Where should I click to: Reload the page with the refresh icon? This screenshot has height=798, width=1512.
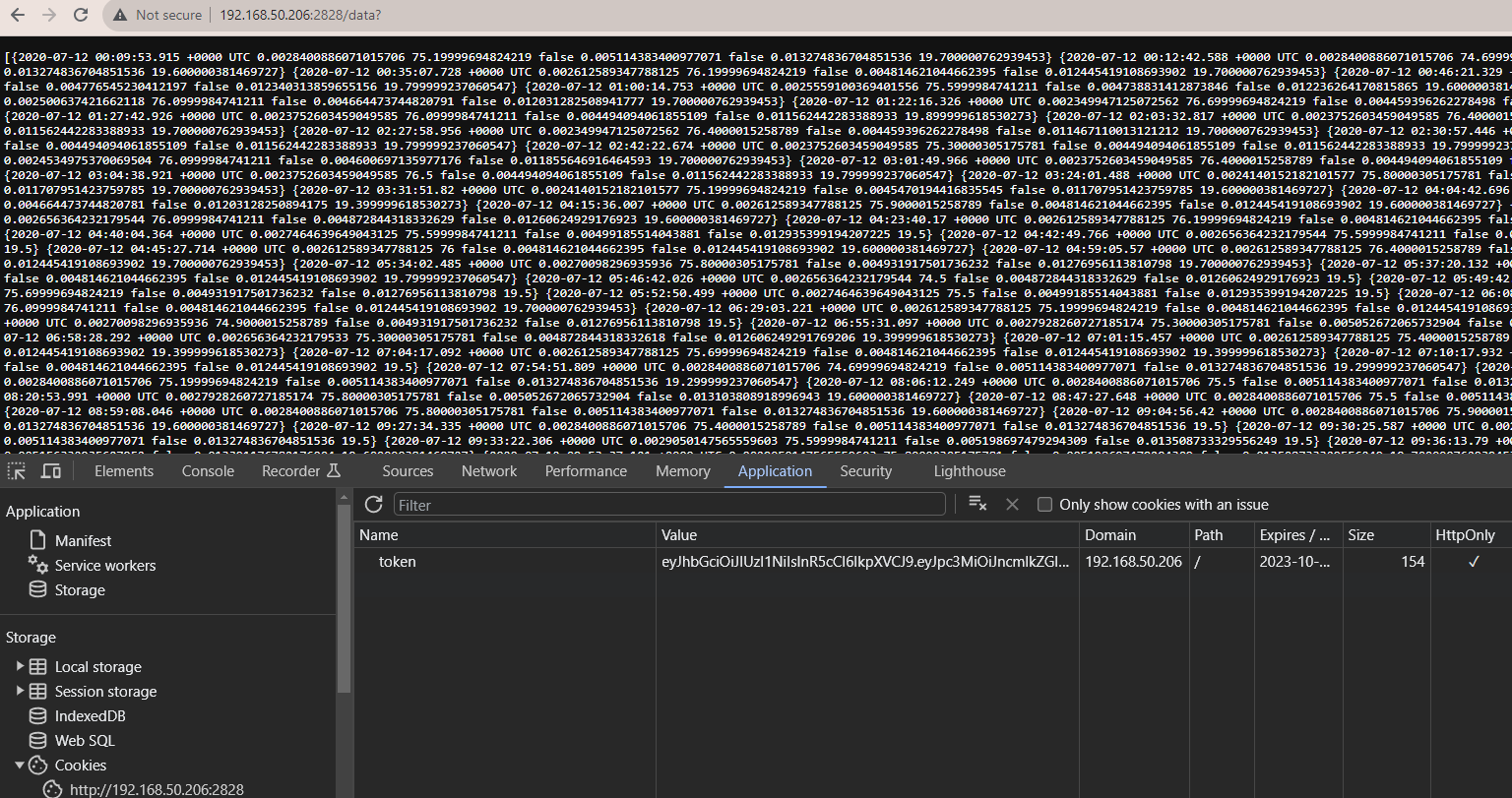[x=81, y=15]
